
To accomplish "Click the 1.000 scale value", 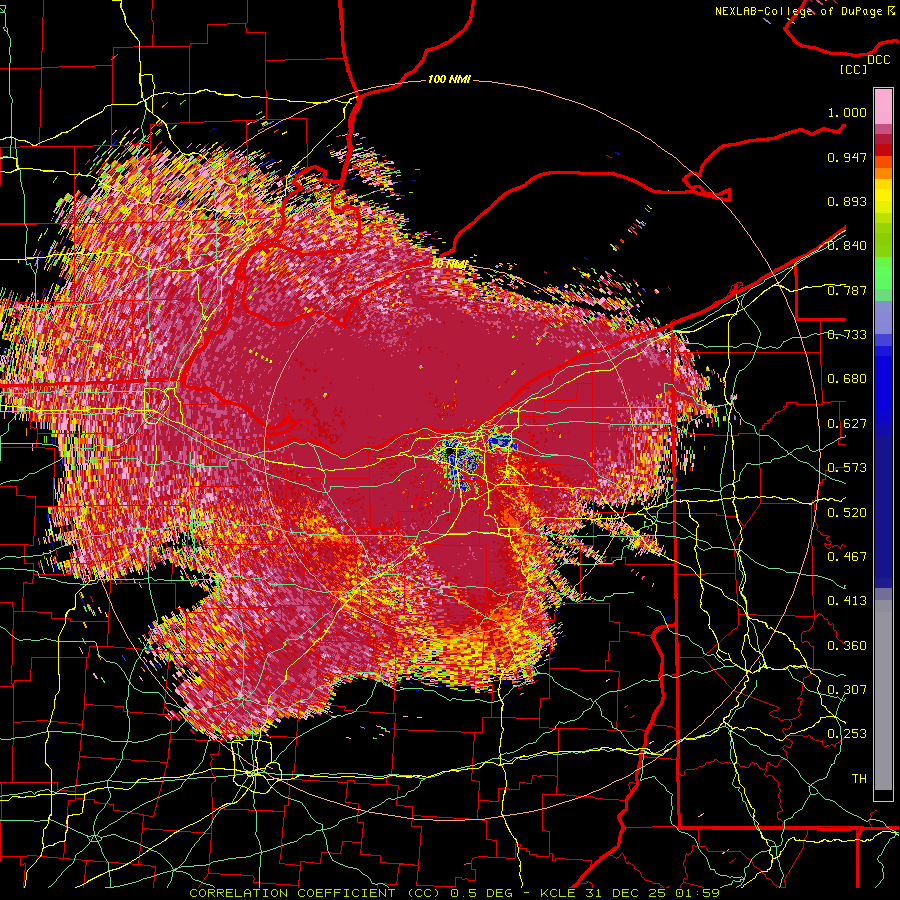I will pos(847,112).
